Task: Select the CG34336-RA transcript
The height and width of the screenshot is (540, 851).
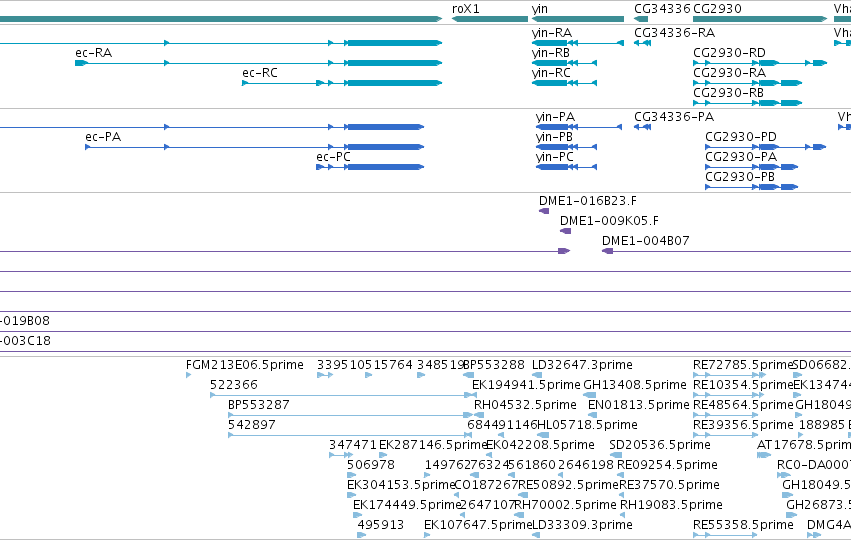Action: point(643,43)
